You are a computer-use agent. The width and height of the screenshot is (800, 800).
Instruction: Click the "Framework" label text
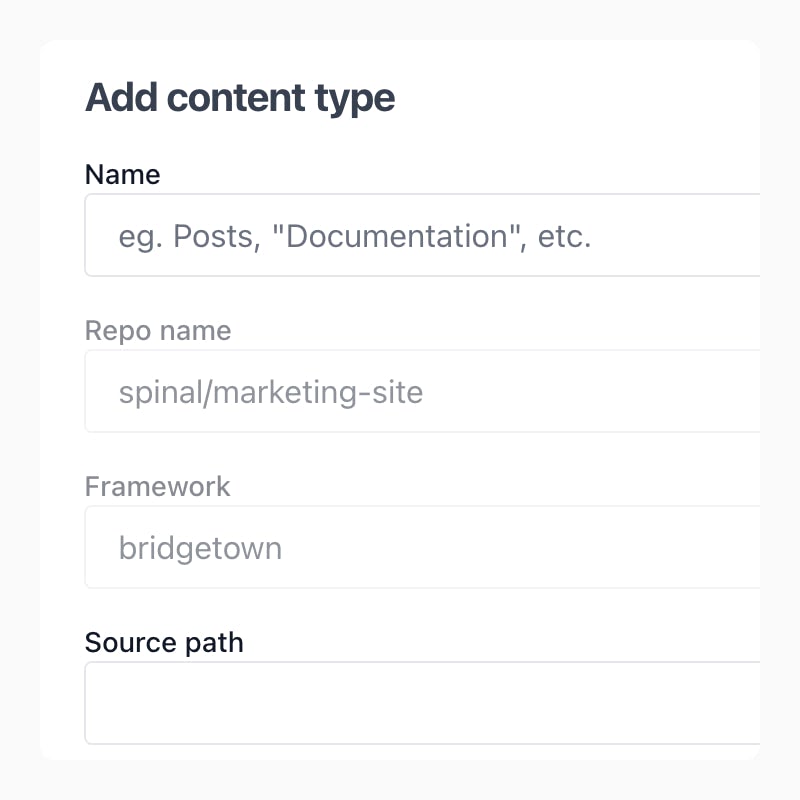[158, 487]
